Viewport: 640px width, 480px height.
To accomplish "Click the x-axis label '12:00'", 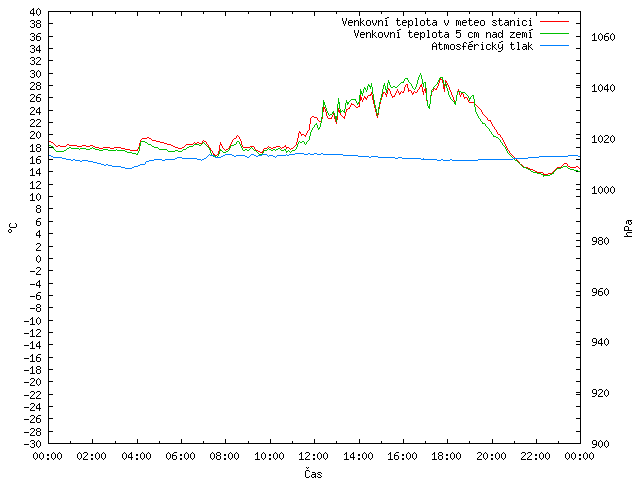I will click(313, 456).
